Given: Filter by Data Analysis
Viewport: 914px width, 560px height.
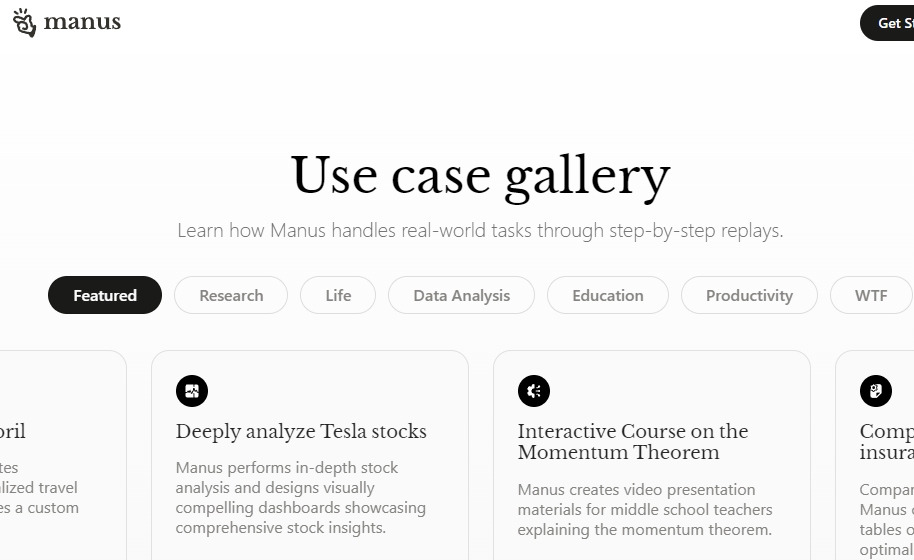Looking at the screenshot, I should pos(461,295).
